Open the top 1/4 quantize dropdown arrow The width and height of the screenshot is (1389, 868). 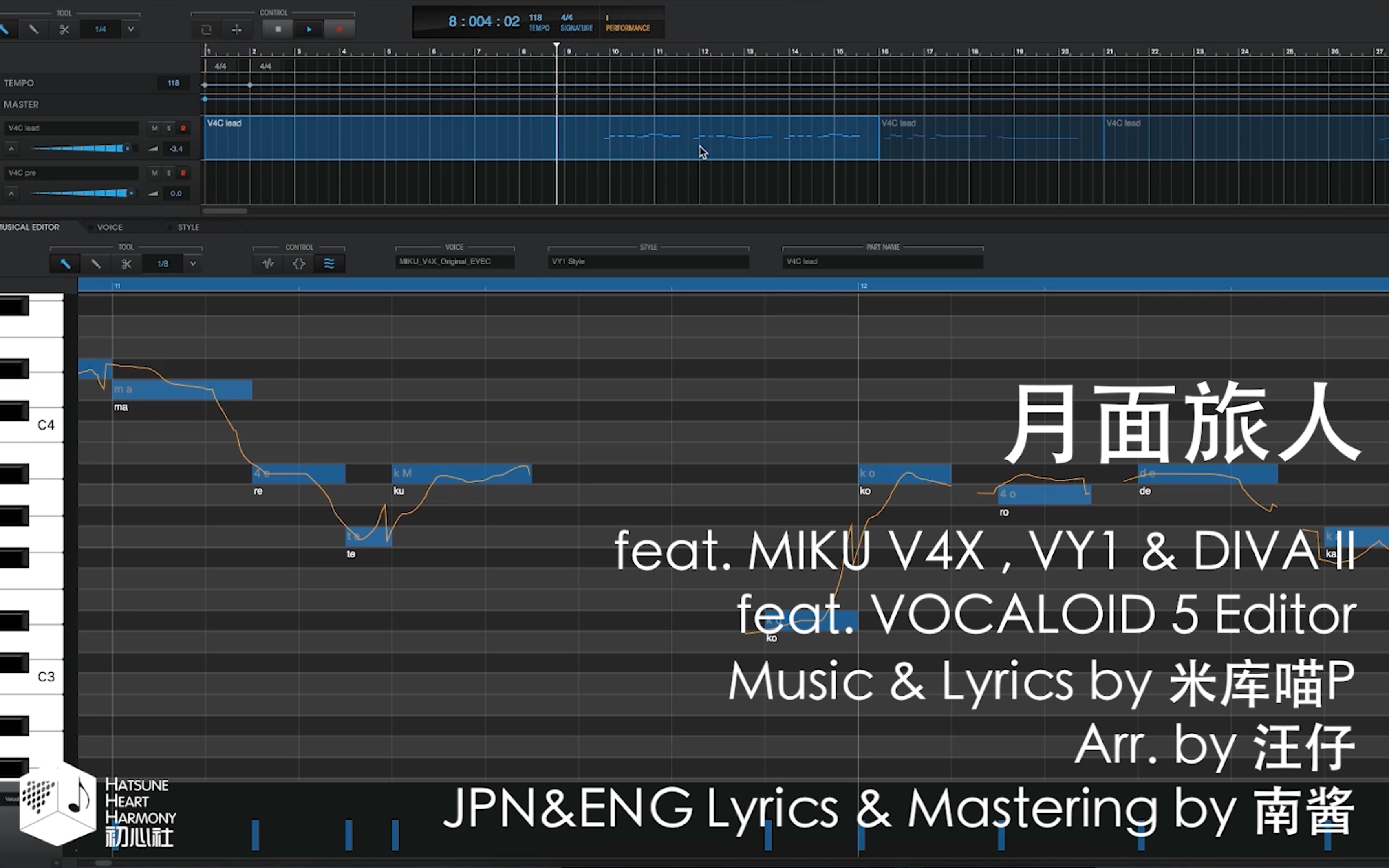point(131,29)
